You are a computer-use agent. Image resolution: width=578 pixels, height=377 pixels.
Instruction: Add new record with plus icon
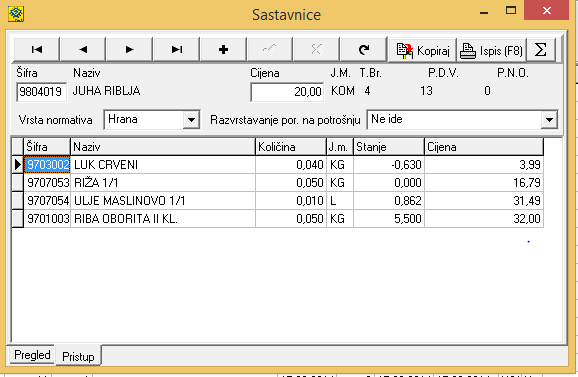(x=223, y=49)
